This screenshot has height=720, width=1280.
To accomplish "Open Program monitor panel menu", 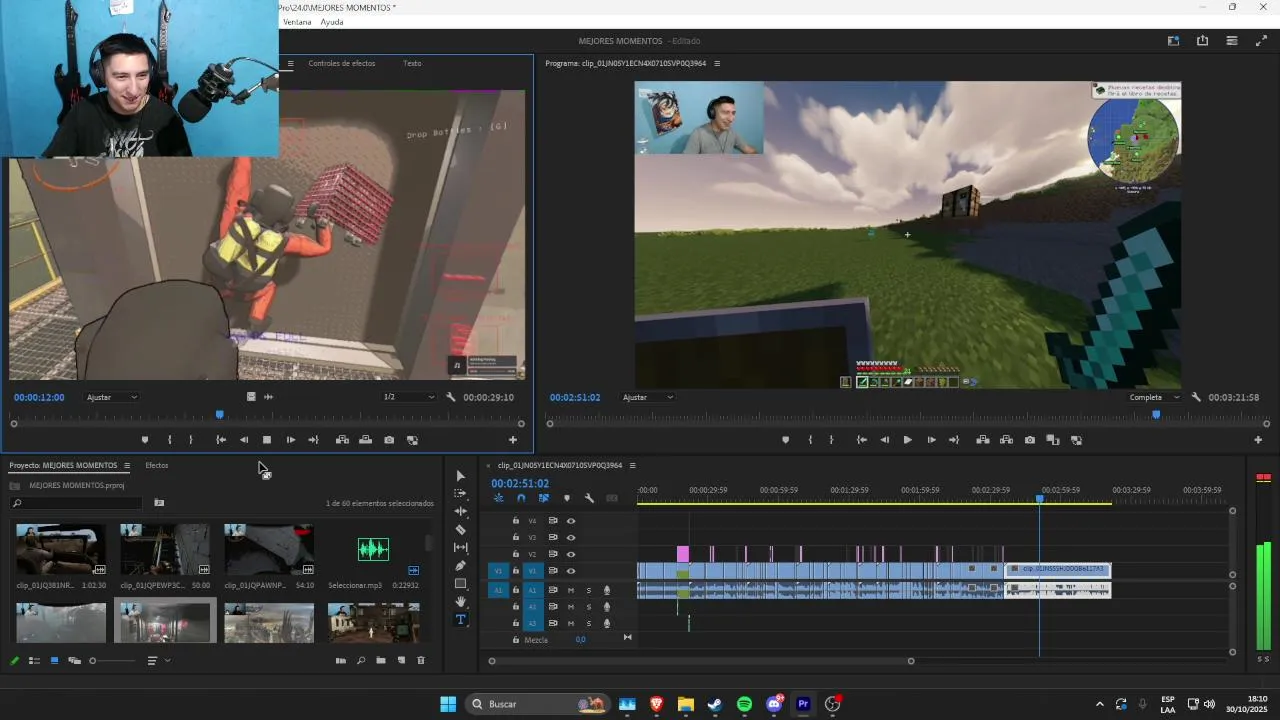I will 717,63.
